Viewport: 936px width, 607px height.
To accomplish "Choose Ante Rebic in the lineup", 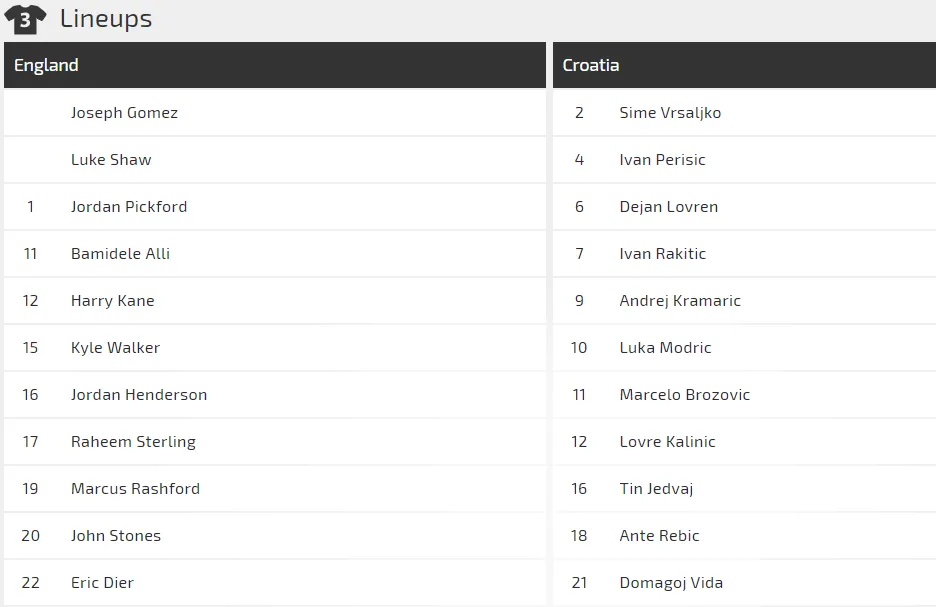I will [659, 536].
